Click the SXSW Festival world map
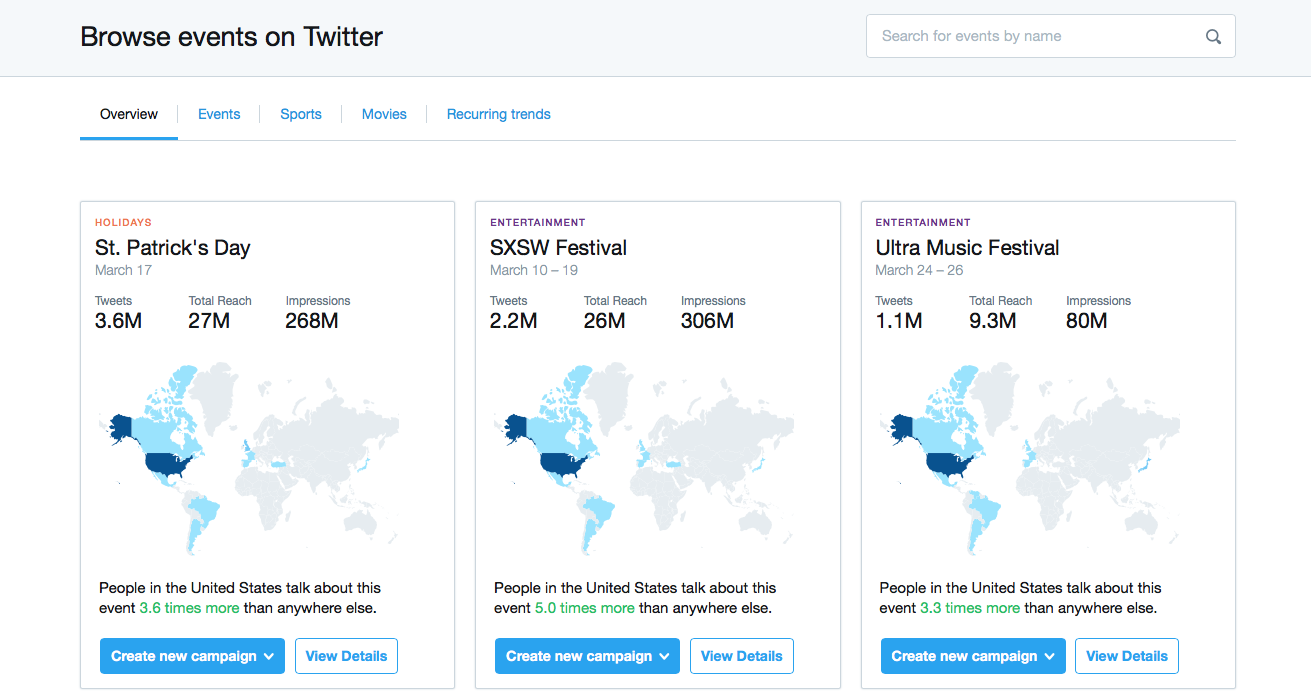Image resolution: width=1311 pixels, height=698 pixels. tap(644, 459)
